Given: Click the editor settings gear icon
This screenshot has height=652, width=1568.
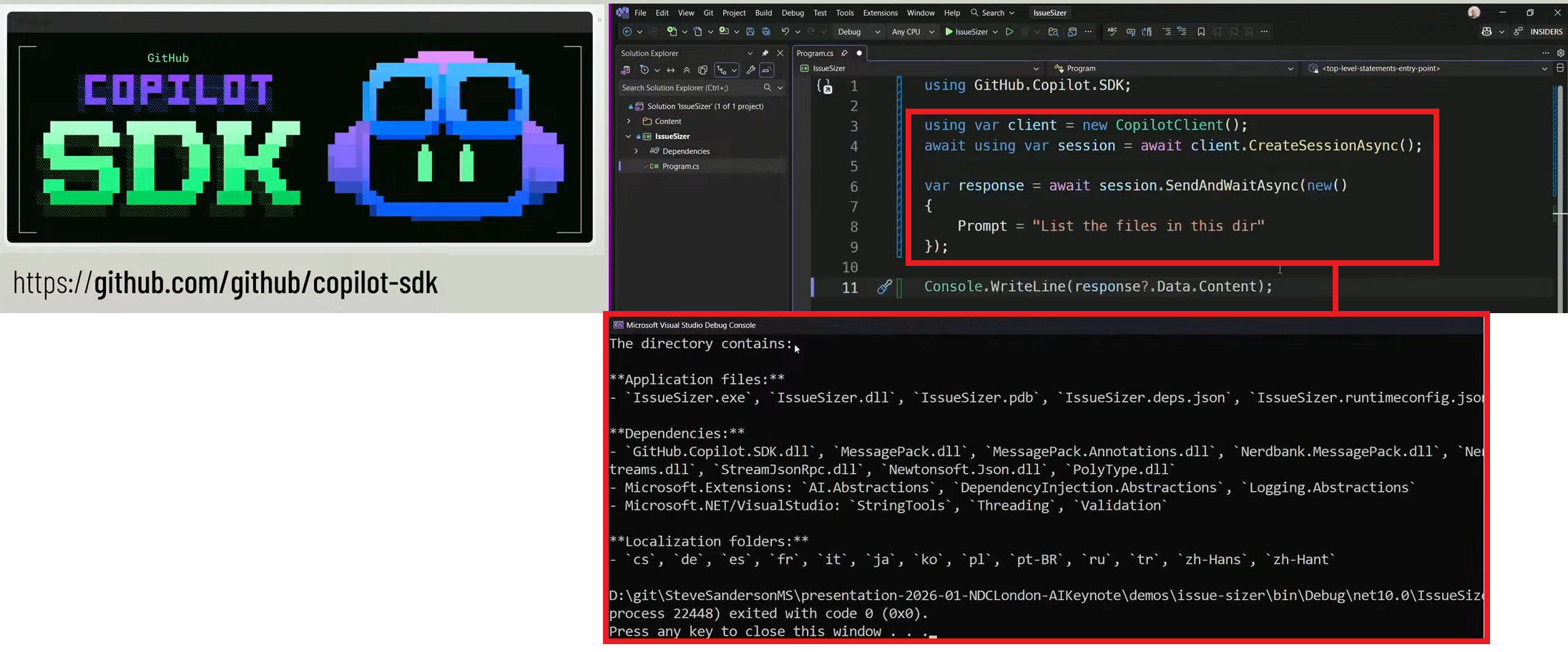Looking at the screenshot, I should [x=1561, y=53].
